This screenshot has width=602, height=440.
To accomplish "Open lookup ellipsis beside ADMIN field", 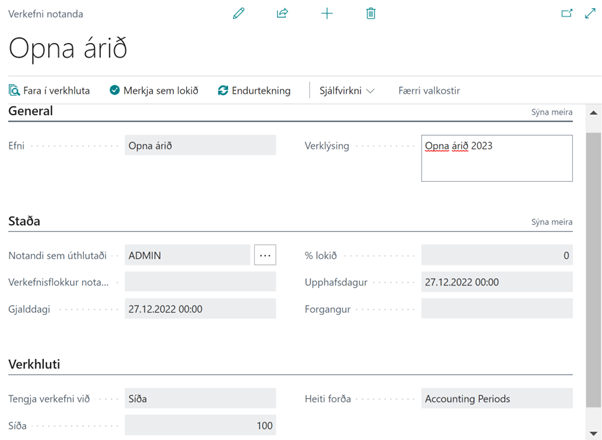I will (264, 255).
